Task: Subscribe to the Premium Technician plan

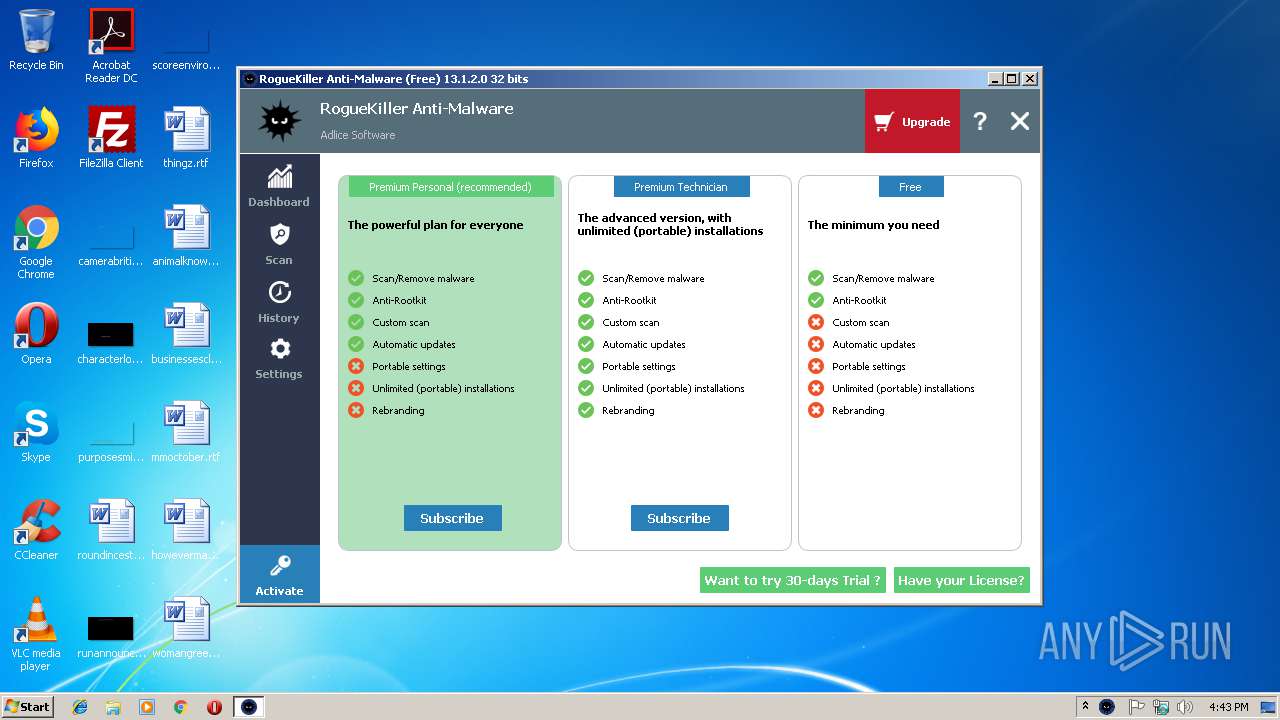Action: coord(679,518)
